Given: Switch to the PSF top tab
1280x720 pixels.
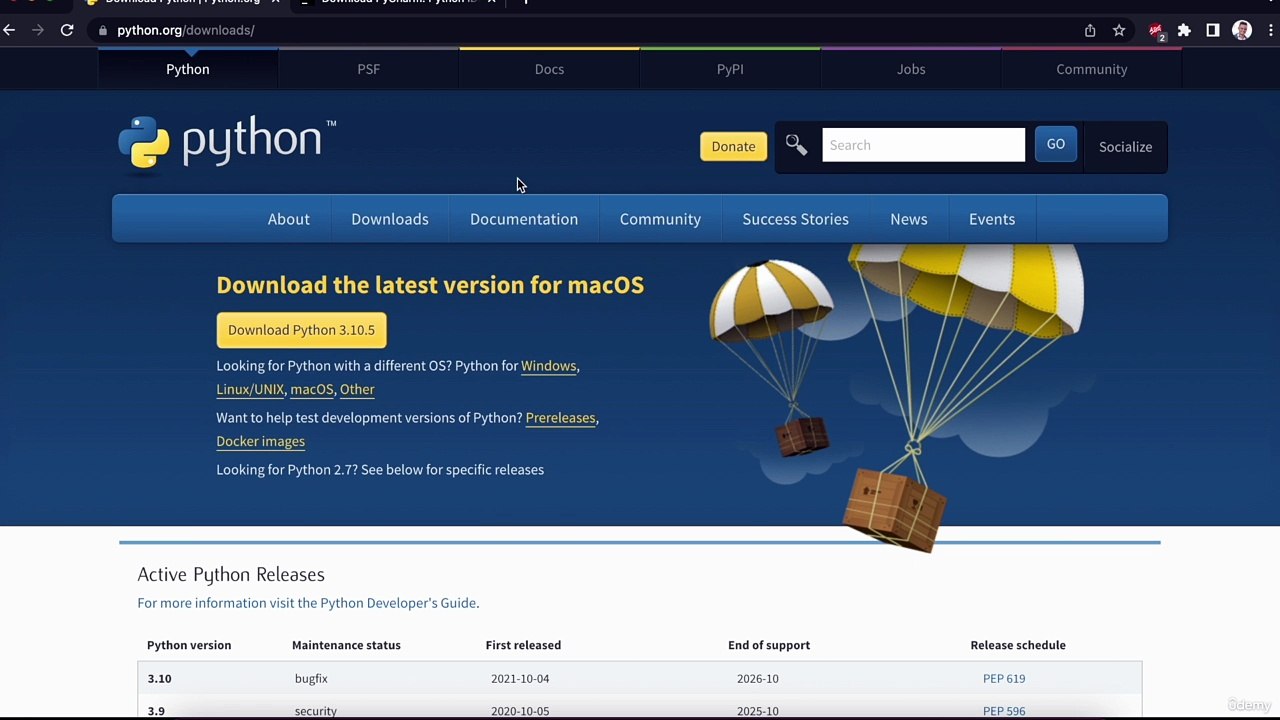Looking at the screenshot, I should click(369, 69).
